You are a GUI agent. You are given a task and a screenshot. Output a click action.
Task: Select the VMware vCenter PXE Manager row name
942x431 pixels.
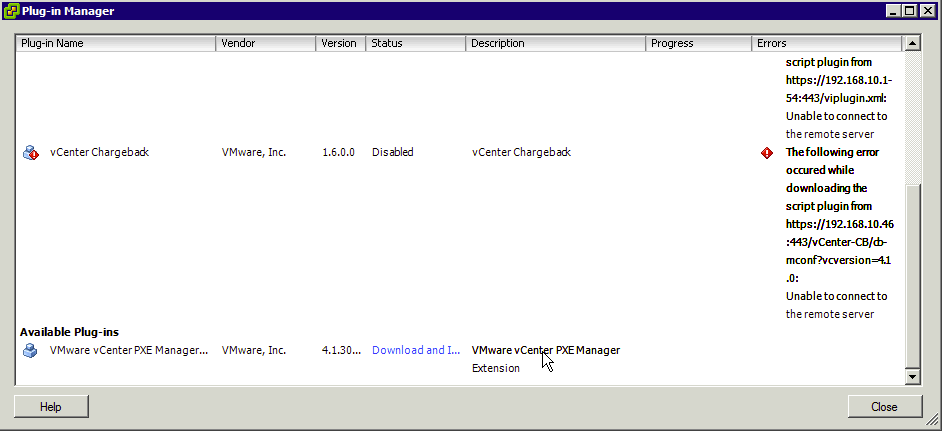pyautogui.click(x=129, y=350)
